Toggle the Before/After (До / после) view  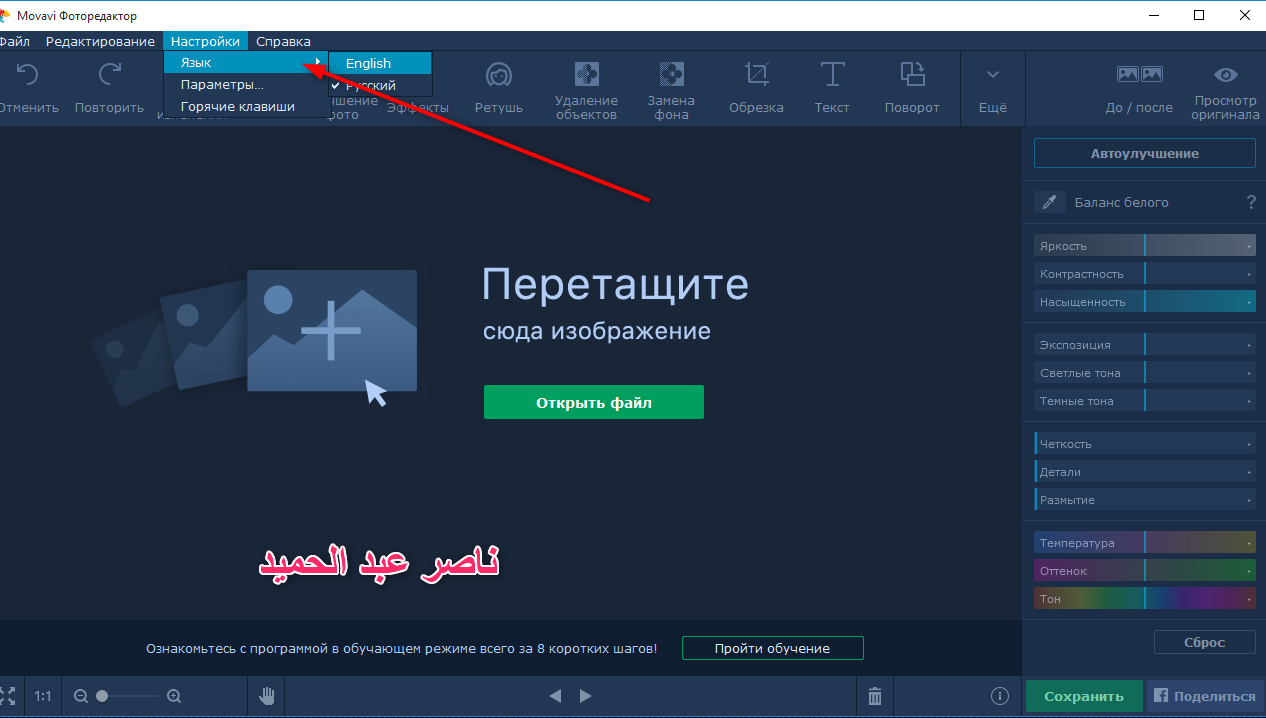1139,87
